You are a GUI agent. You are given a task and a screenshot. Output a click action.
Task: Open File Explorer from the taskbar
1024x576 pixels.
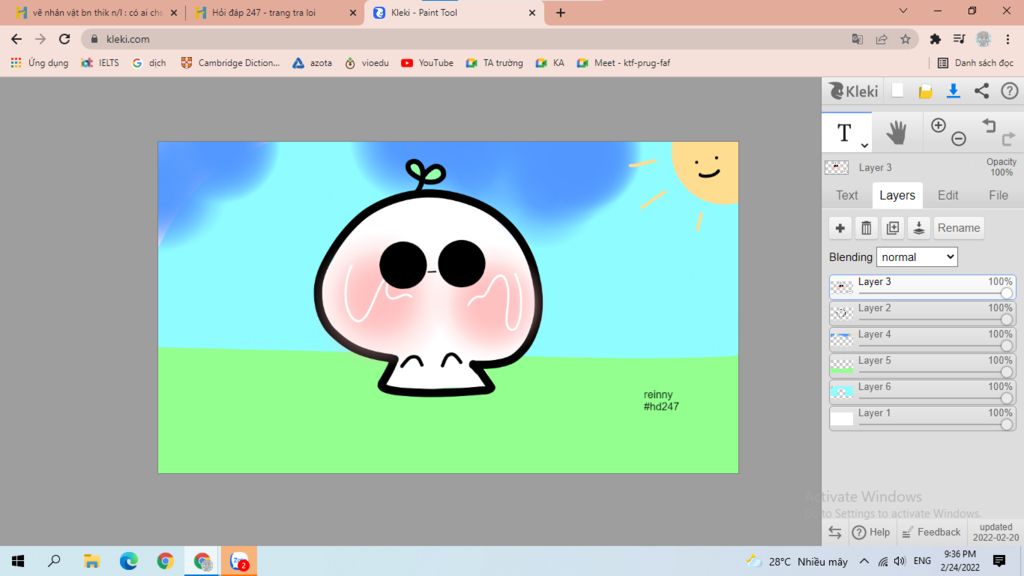click(x=91, y=561)
